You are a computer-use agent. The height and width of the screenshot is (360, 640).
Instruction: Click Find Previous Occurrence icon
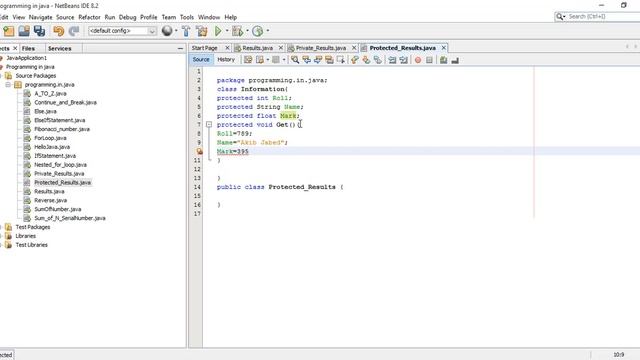coord(306,60)
